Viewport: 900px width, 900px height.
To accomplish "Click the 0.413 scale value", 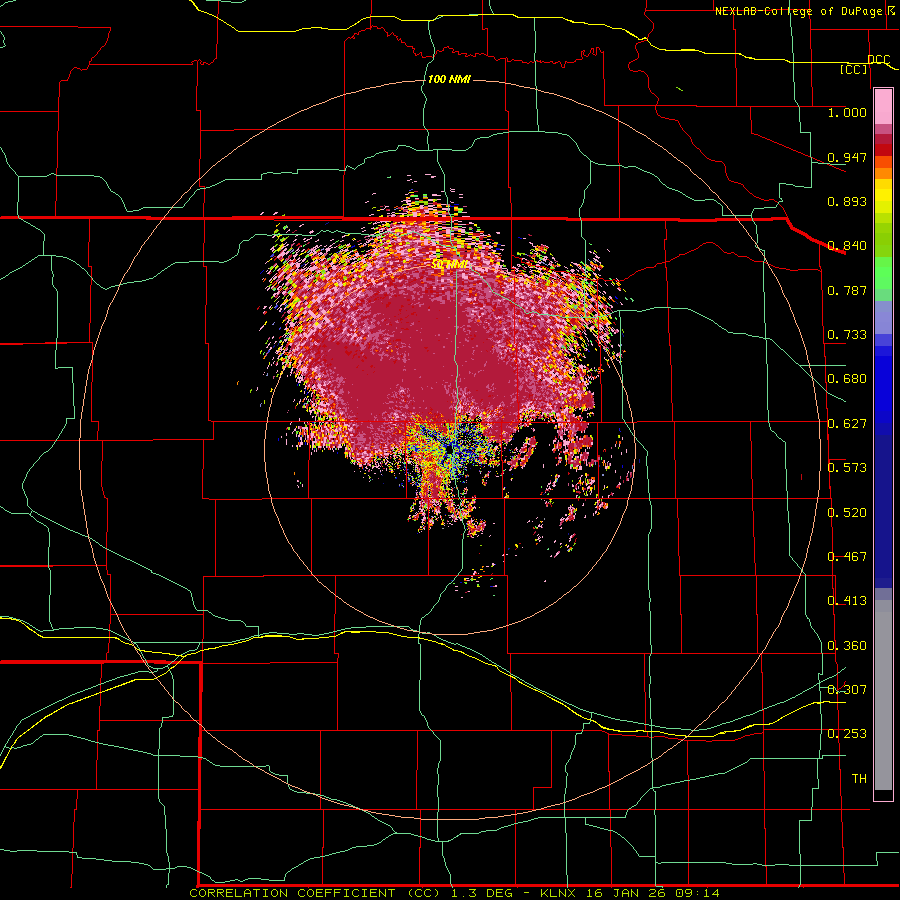I will click(x=847, y=601).
